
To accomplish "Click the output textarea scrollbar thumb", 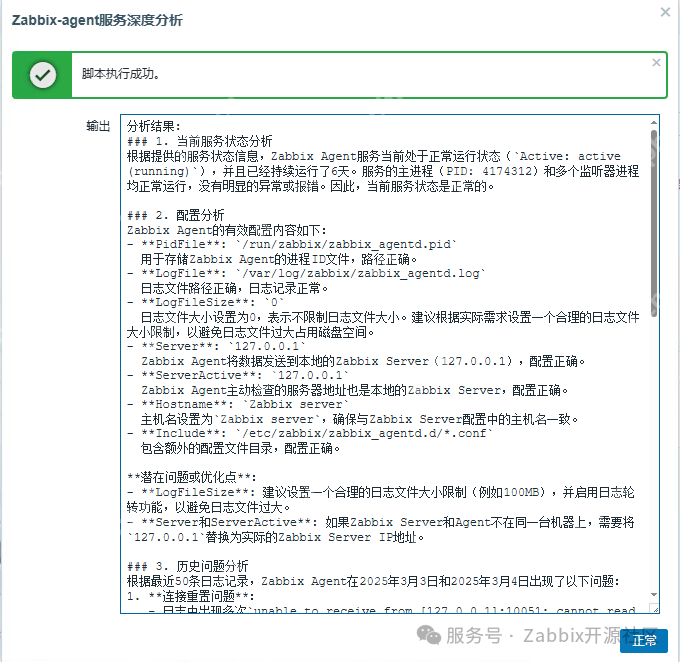I will point(654,223).
